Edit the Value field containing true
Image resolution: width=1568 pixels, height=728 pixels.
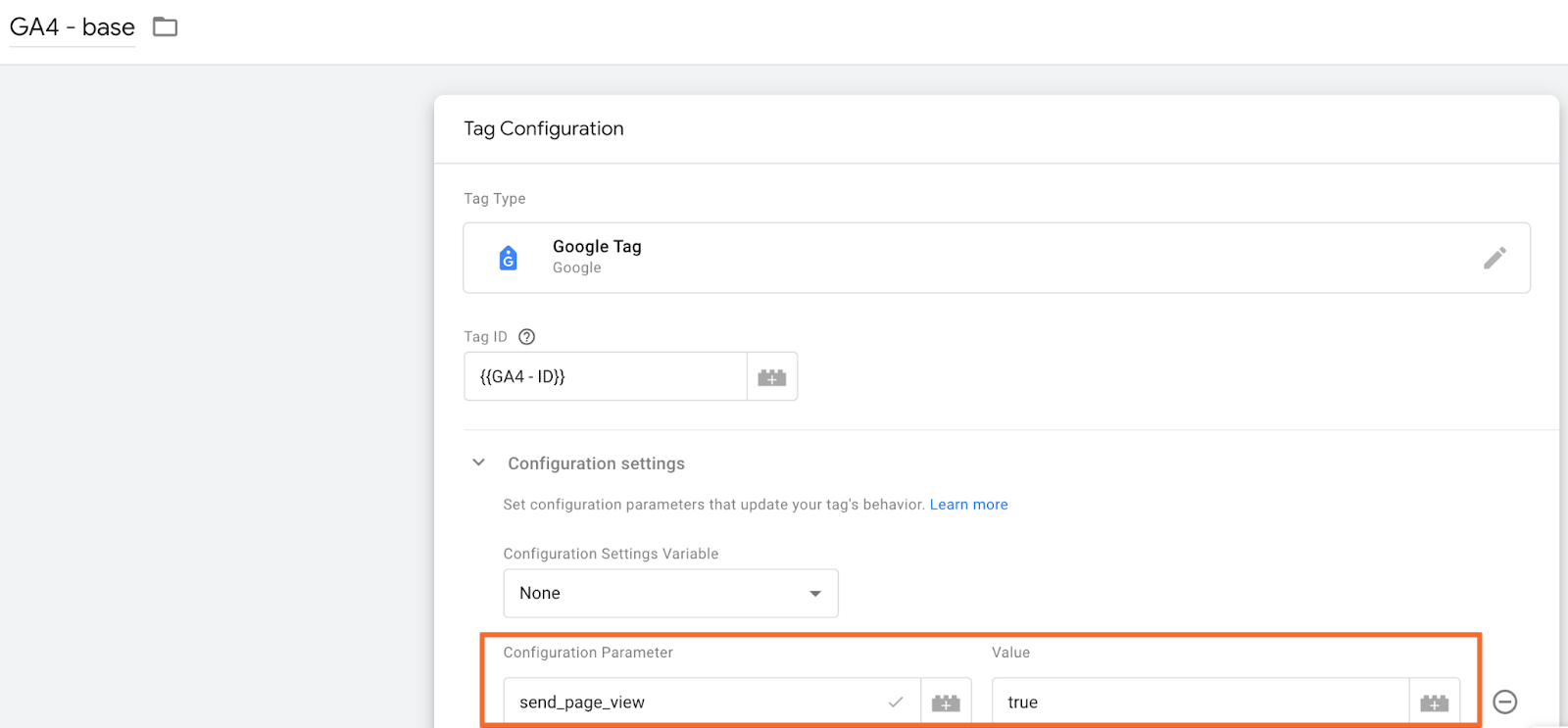(x=1200, y=703)
